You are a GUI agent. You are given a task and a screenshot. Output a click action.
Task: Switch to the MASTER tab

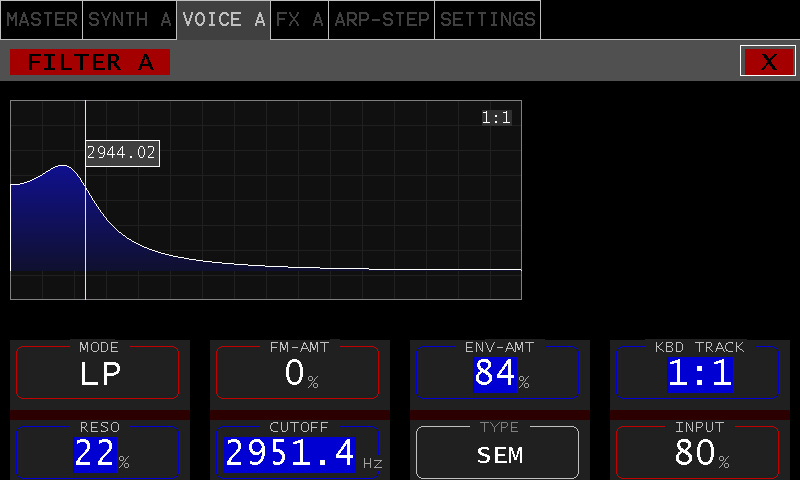[x=41, y=20]
